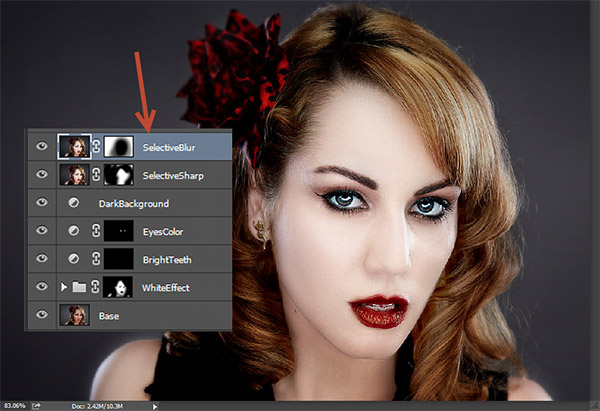The width and height of the screenshot is (600, 411).
Task: Click the EyesColor adjustment layer icon
Action: 73,231
